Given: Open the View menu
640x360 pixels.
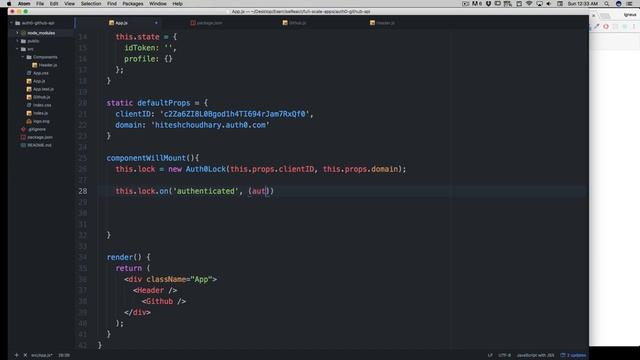Looking at the screenshot, I should coord(69,4).
